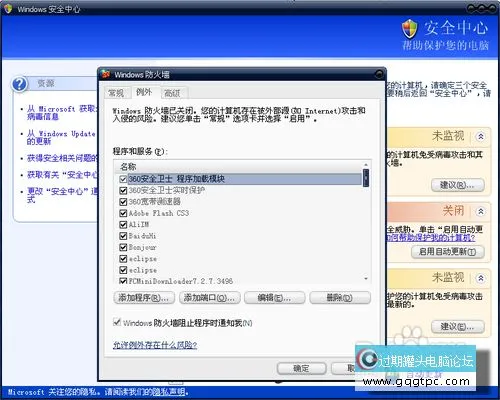Image resolution: width=500 pixels, height=400 pixels.
Task: Select the 360宽带测速器 list entry
Action: tap(154, 202)
